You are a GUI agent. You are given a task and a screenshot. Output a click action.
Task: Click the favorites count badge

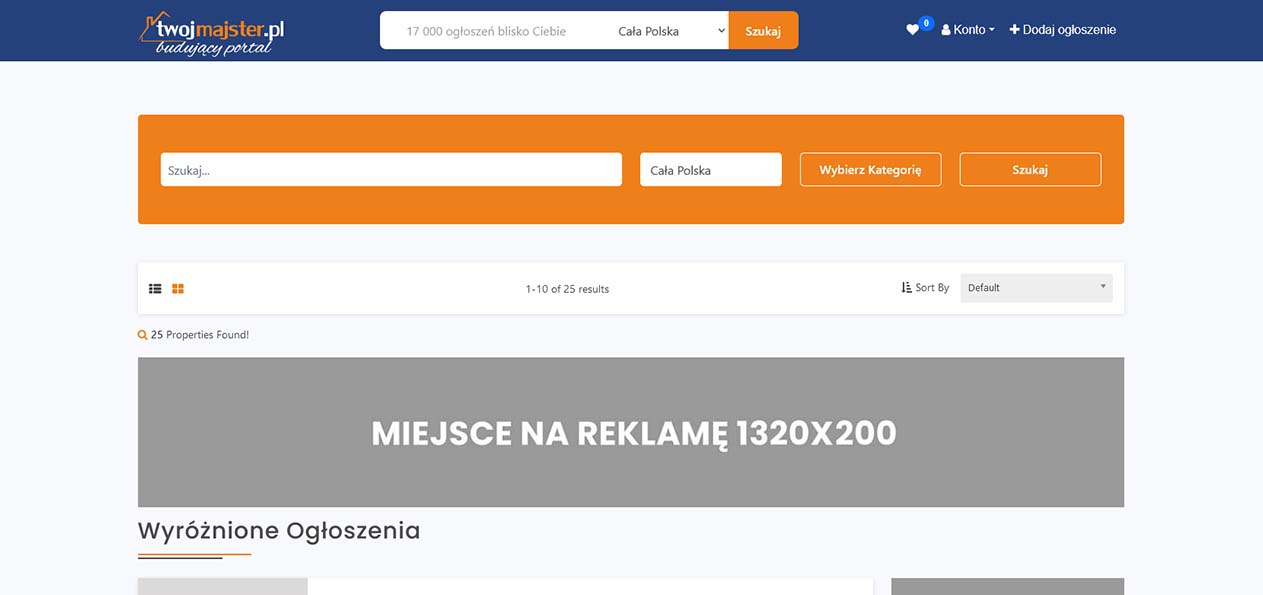(x=926, y=23)
